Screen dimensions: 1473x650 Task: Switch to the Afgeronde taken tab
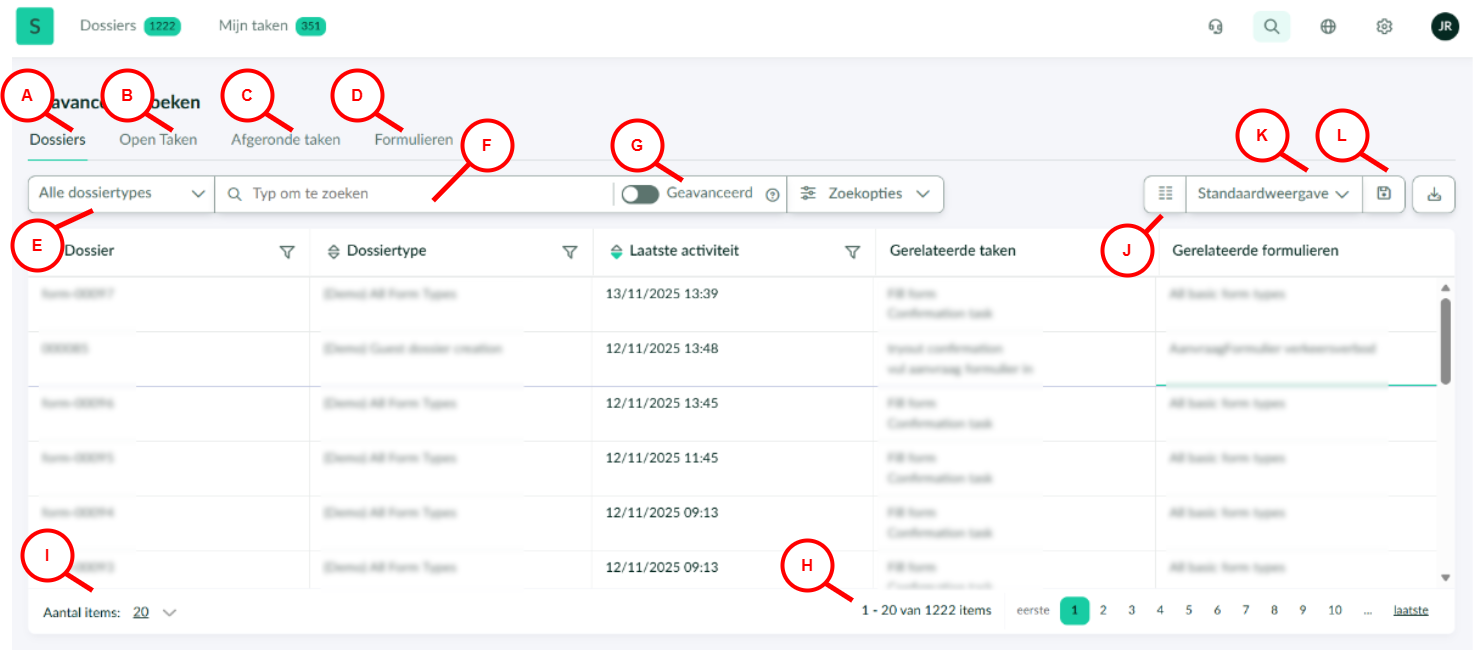point(285,140)
